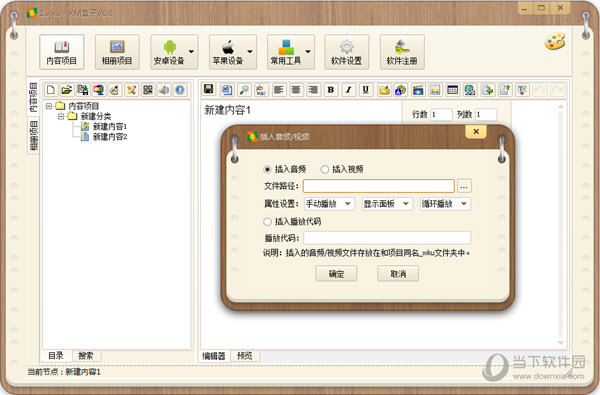The width and height of the screenshot is (600, 395).
Task: Select the 插入视频 radio button
Action: pos(325,169)
